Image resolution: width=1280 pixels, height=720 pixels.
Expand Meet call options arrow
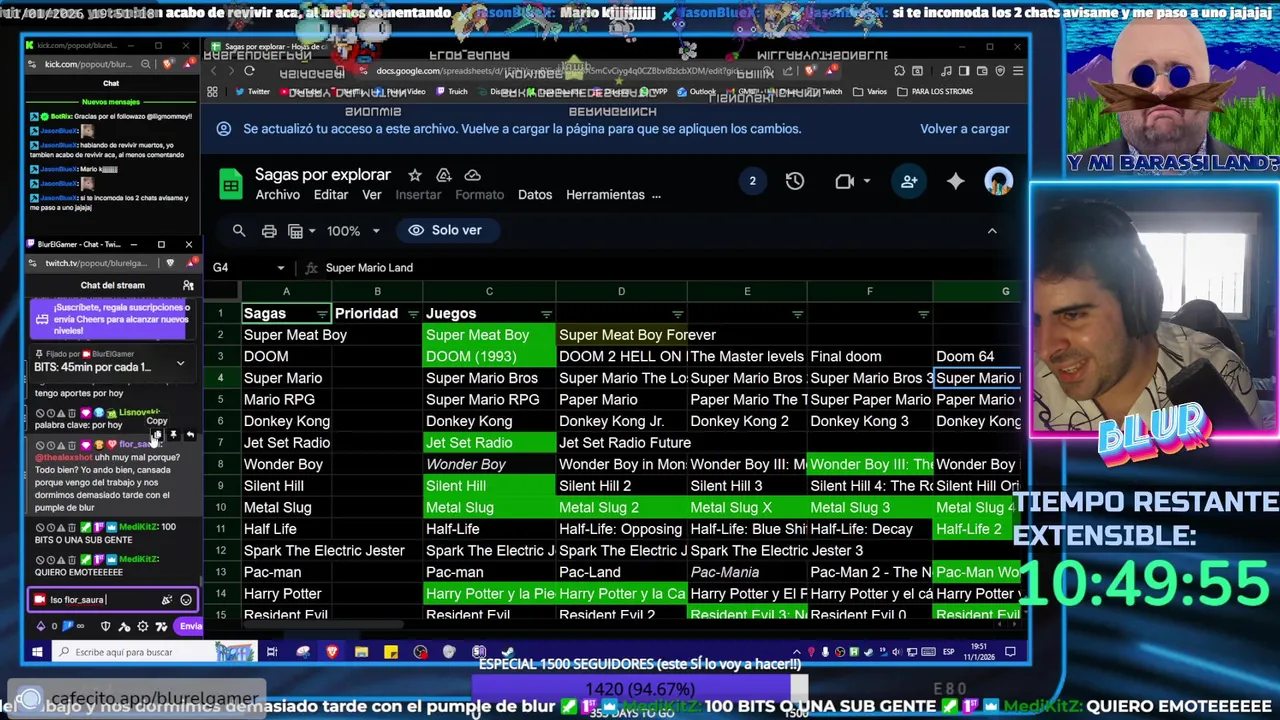866,181
